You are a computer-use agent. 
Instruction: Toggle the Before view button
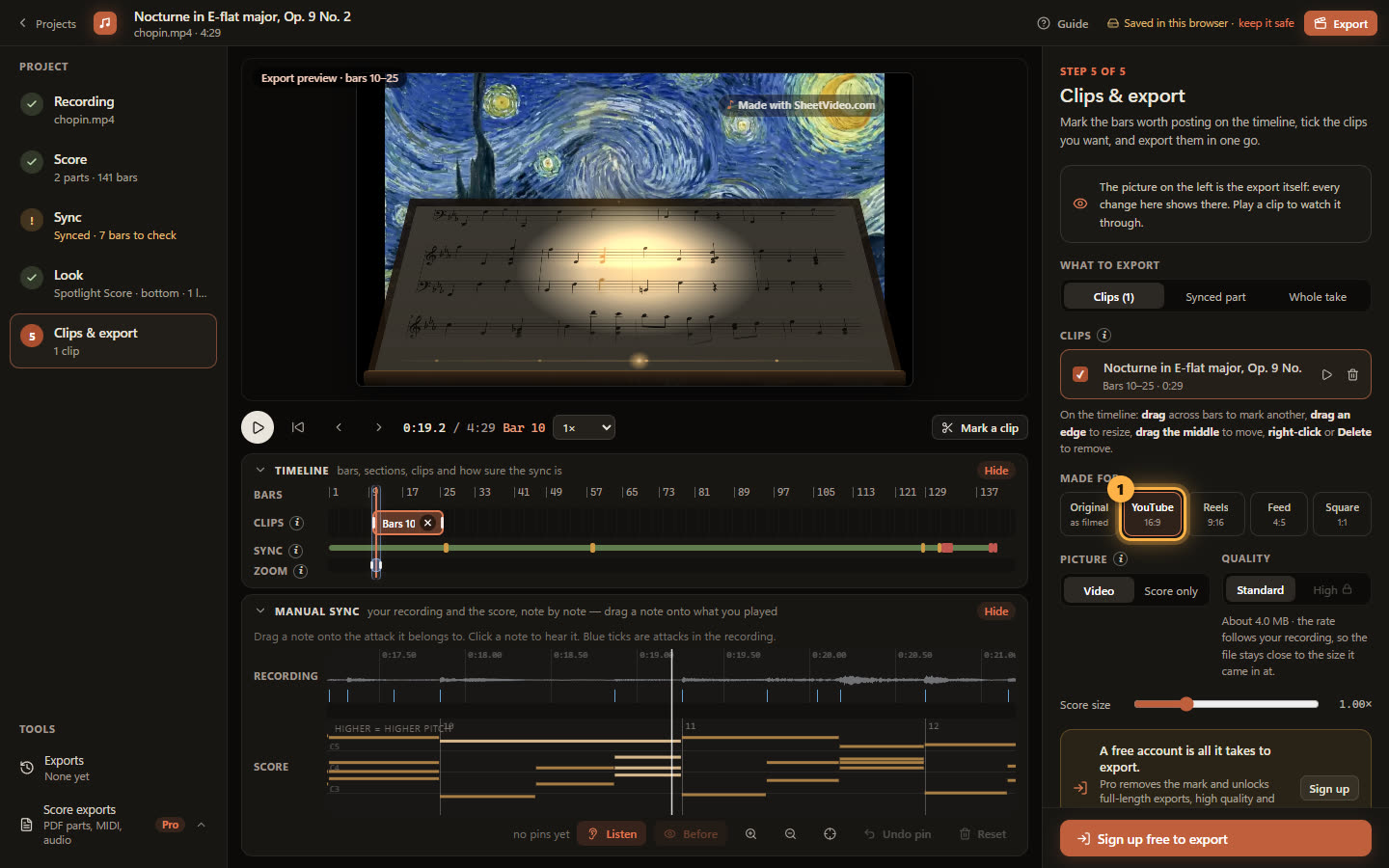[691, 834]
